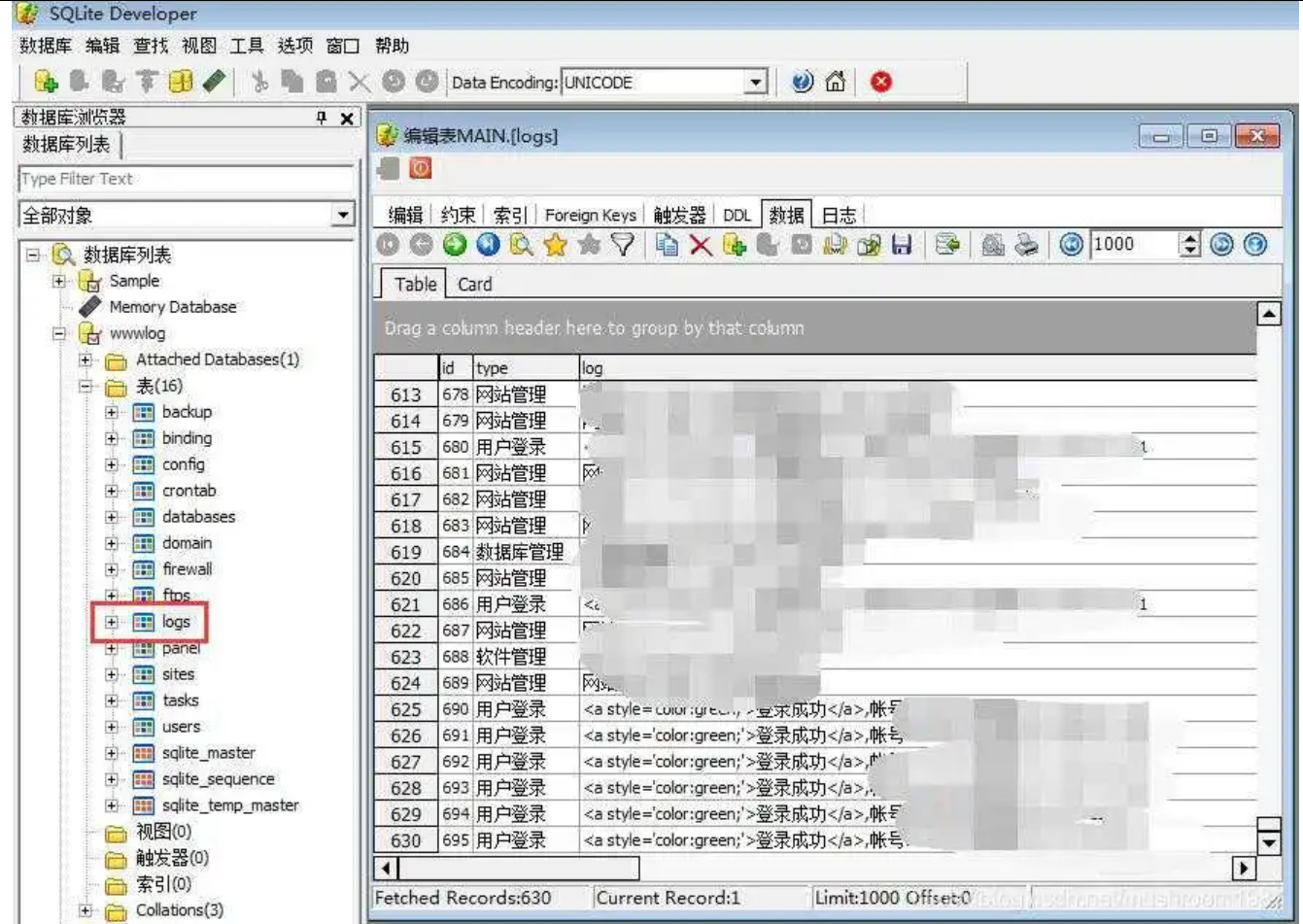The image size is (1303, 924).
Task: Click the red X delete record icon
Action: point(701,245)
